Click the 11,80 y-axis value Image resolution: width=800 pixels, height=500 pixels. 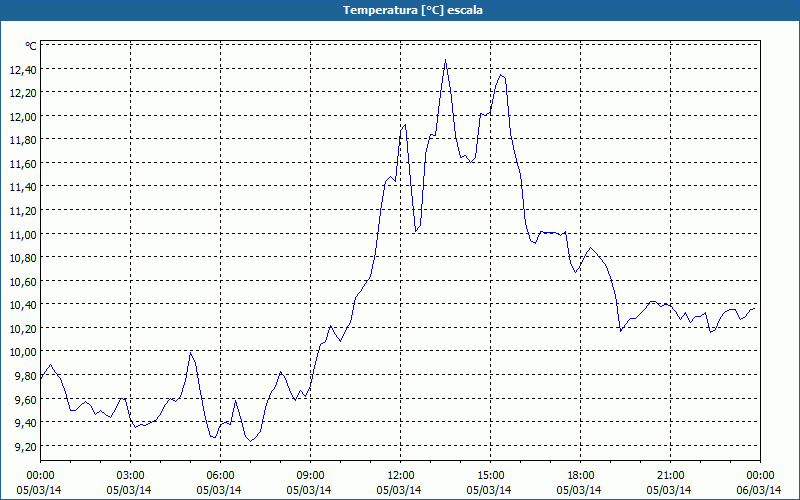23,140
